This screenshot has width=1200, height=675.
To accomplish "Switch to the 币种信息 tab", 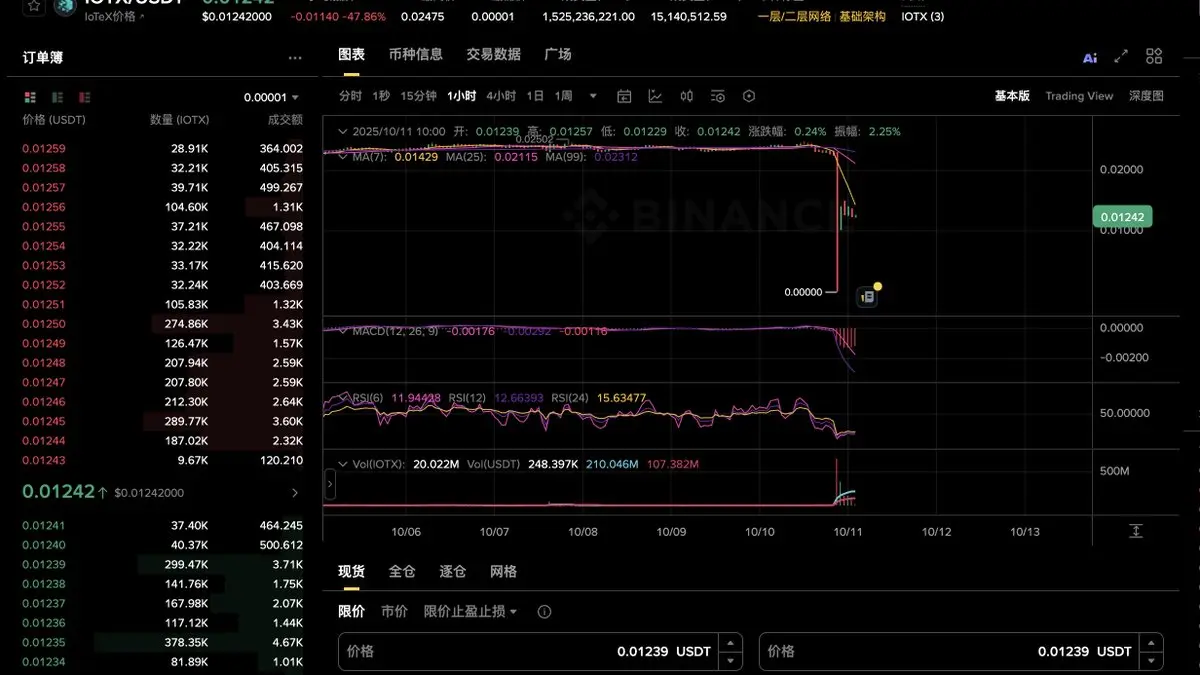I will pyautogui.click(x=415, y=54).
